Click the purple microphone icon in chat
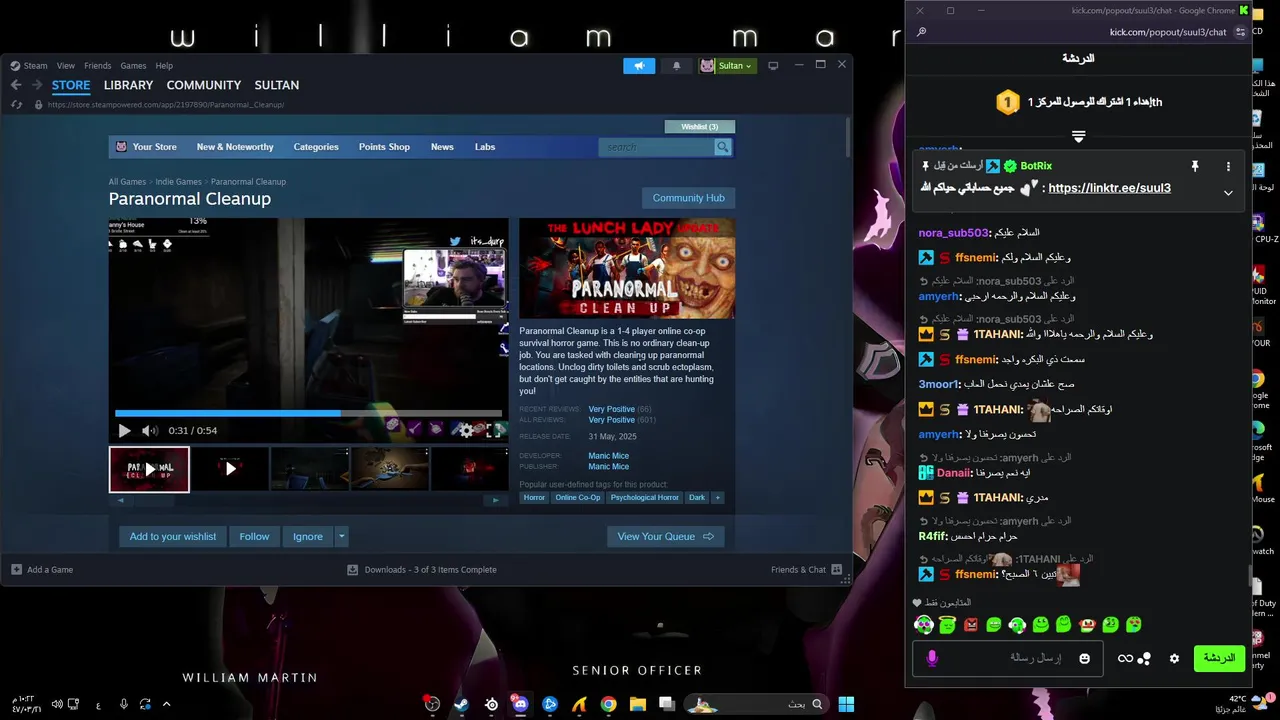Viewport: 1280px width, 720px height. [x=932, y=658]
